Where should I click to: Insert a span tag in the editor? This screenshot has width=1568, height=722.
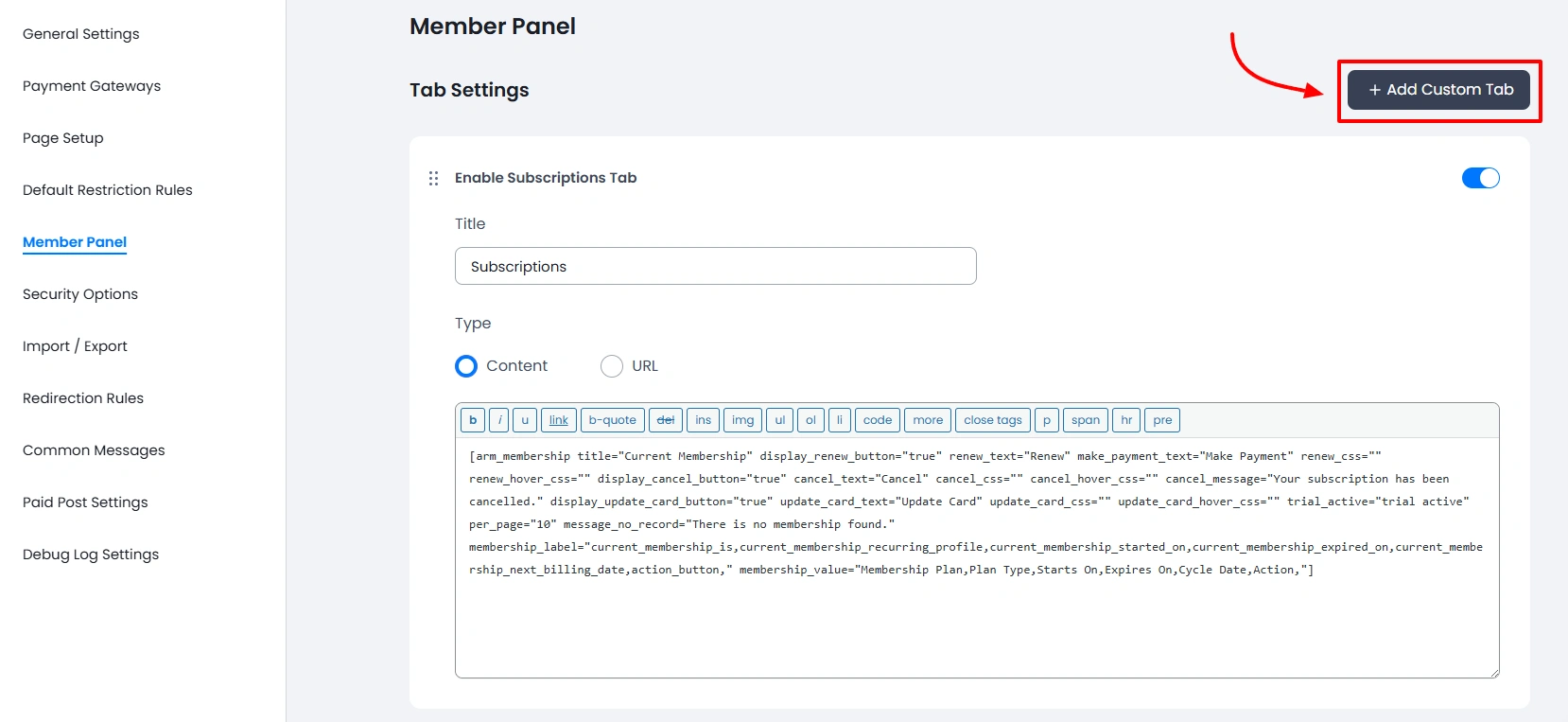1085,420
